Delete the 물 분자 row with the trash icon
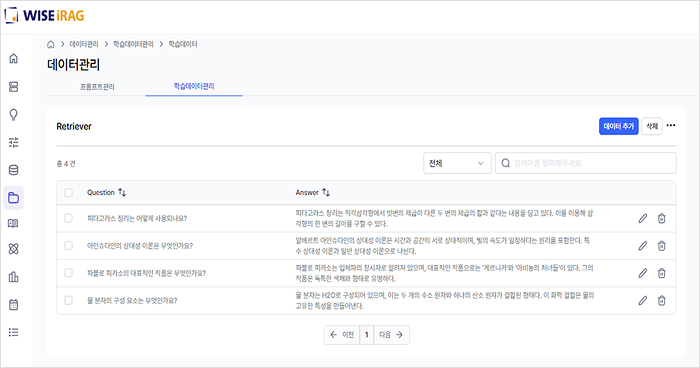 [662, 301]
